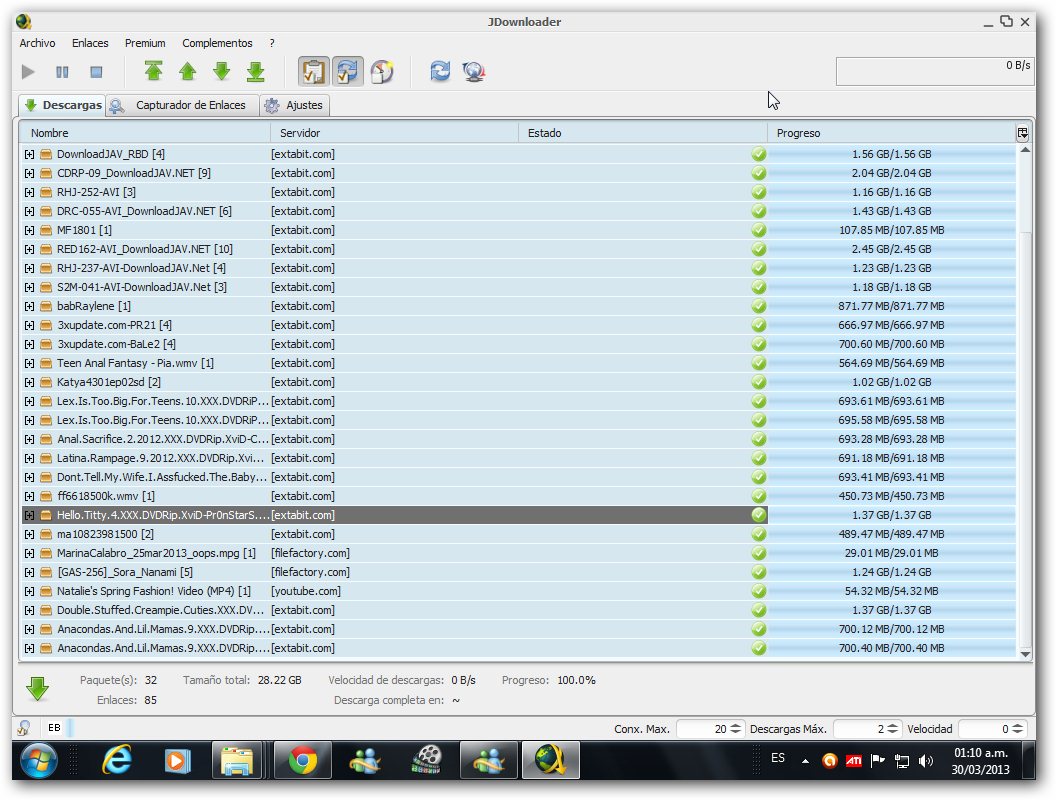This screenshot has height=800, width=1056.
Task: Move selected package to the top
Action: (154, 71)
